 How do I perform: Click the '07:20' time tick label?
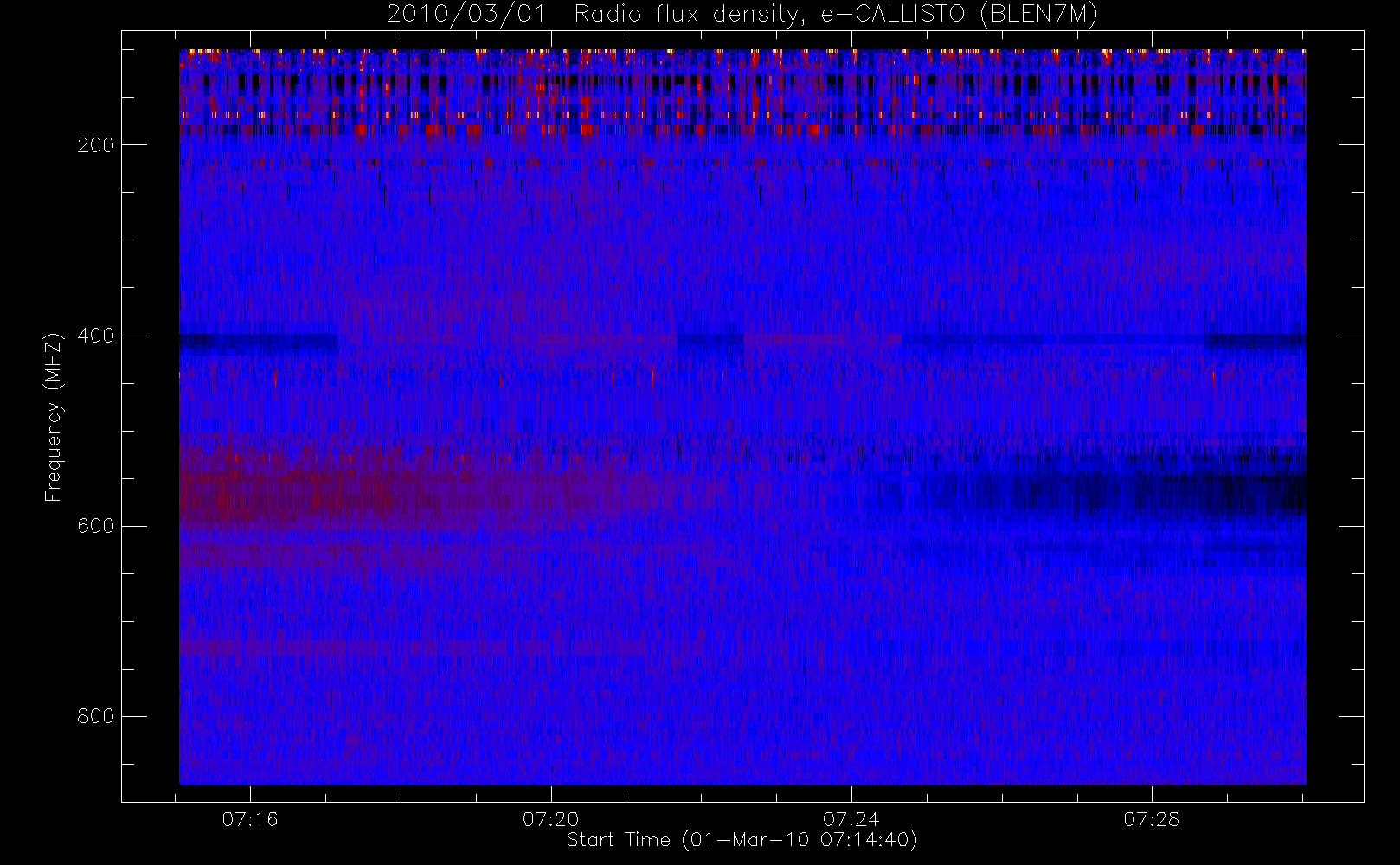(x=551, y=819)
